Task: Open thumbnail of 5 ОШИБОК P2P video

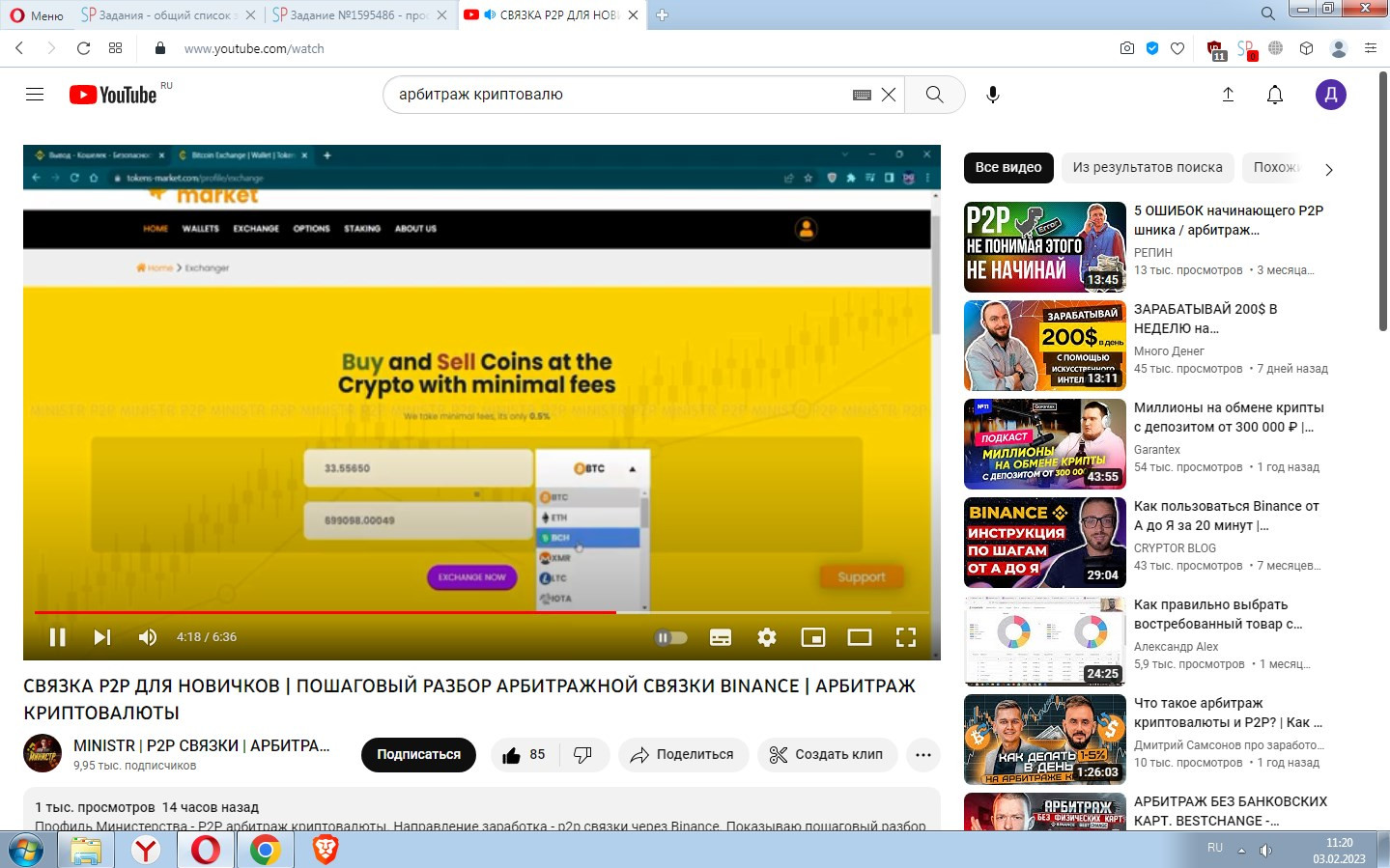Action: pos(1045,247)
